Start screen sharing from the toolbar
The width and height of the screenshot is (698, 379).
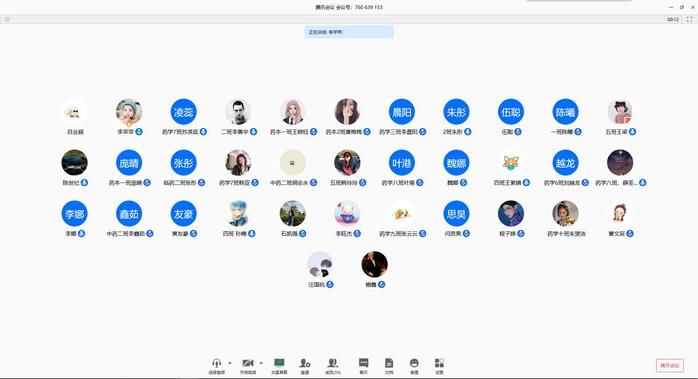(279, 363)
